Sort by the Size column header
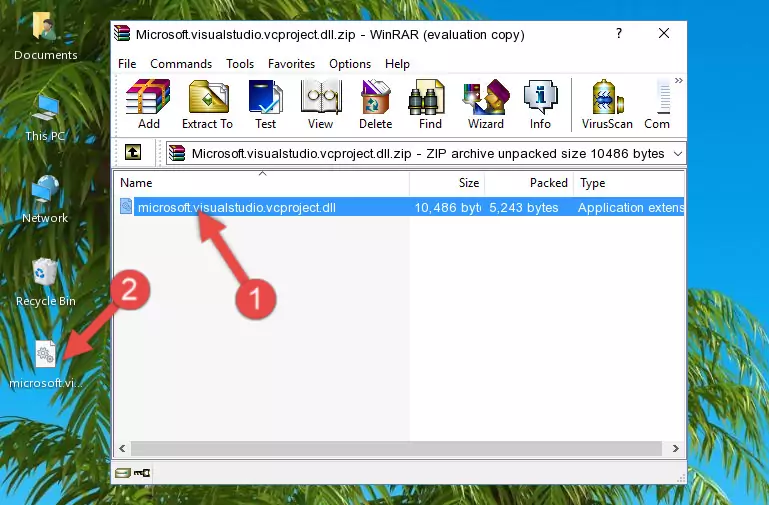Screen dimensions: 769x505 coord(447,183)
